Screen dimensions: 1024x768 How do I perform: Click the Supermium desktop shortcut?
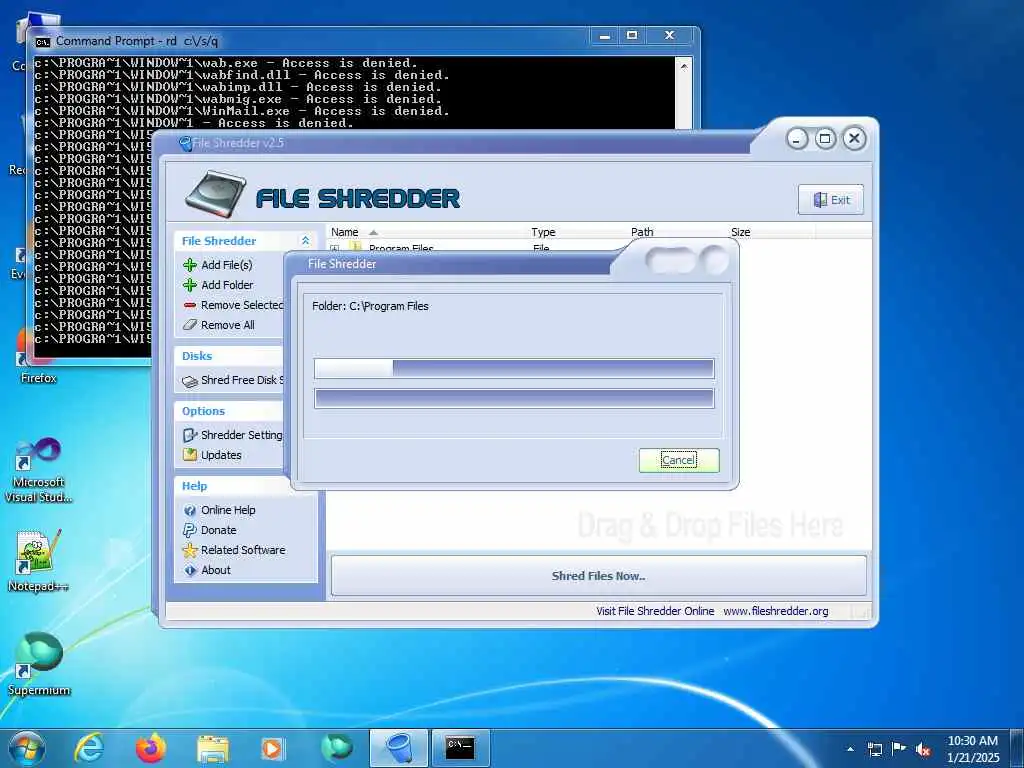38,664
